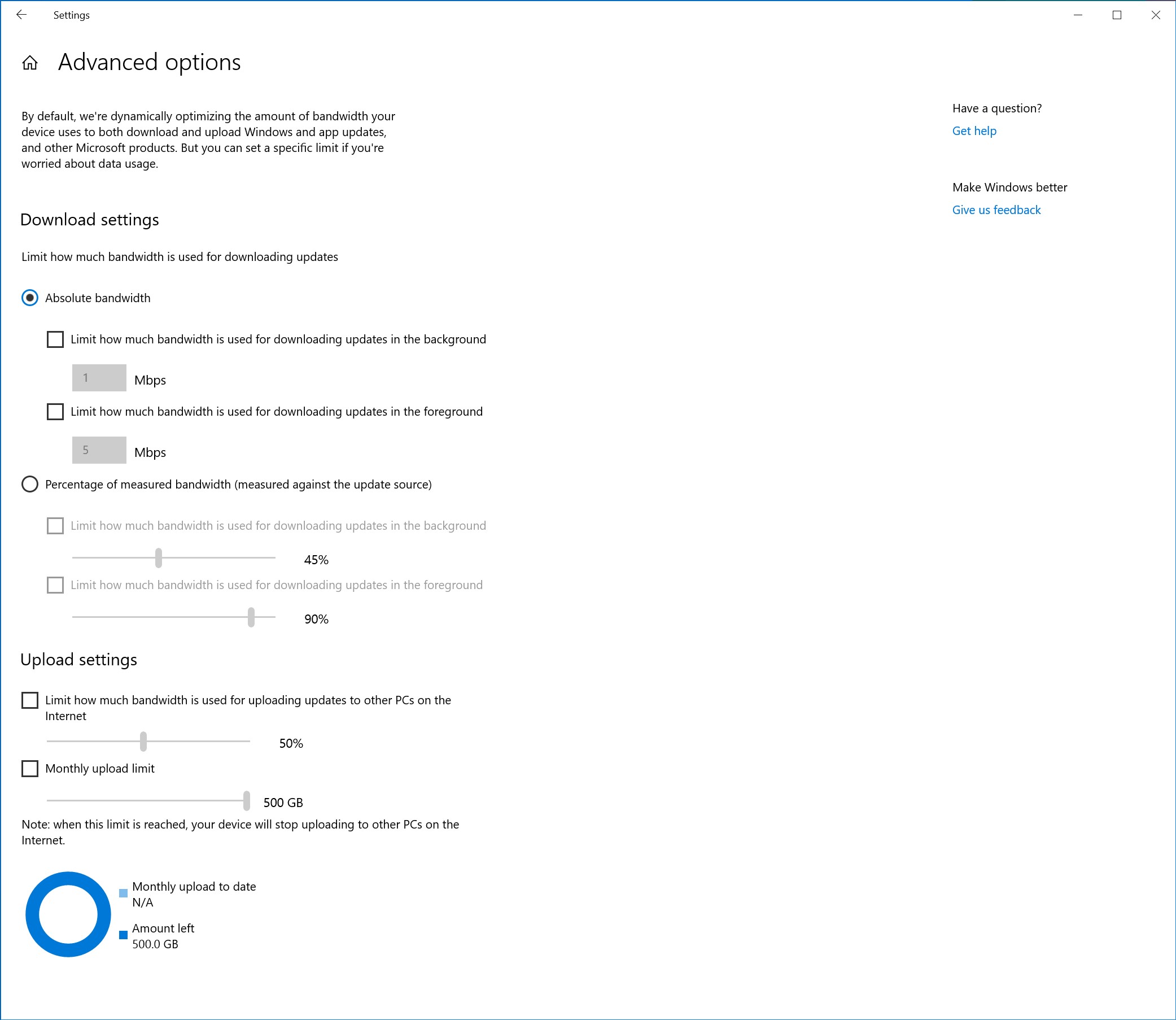Screen dimensions: 1176x1020
Task: Click Give us feedback link
Action: [x=996, y=209]
